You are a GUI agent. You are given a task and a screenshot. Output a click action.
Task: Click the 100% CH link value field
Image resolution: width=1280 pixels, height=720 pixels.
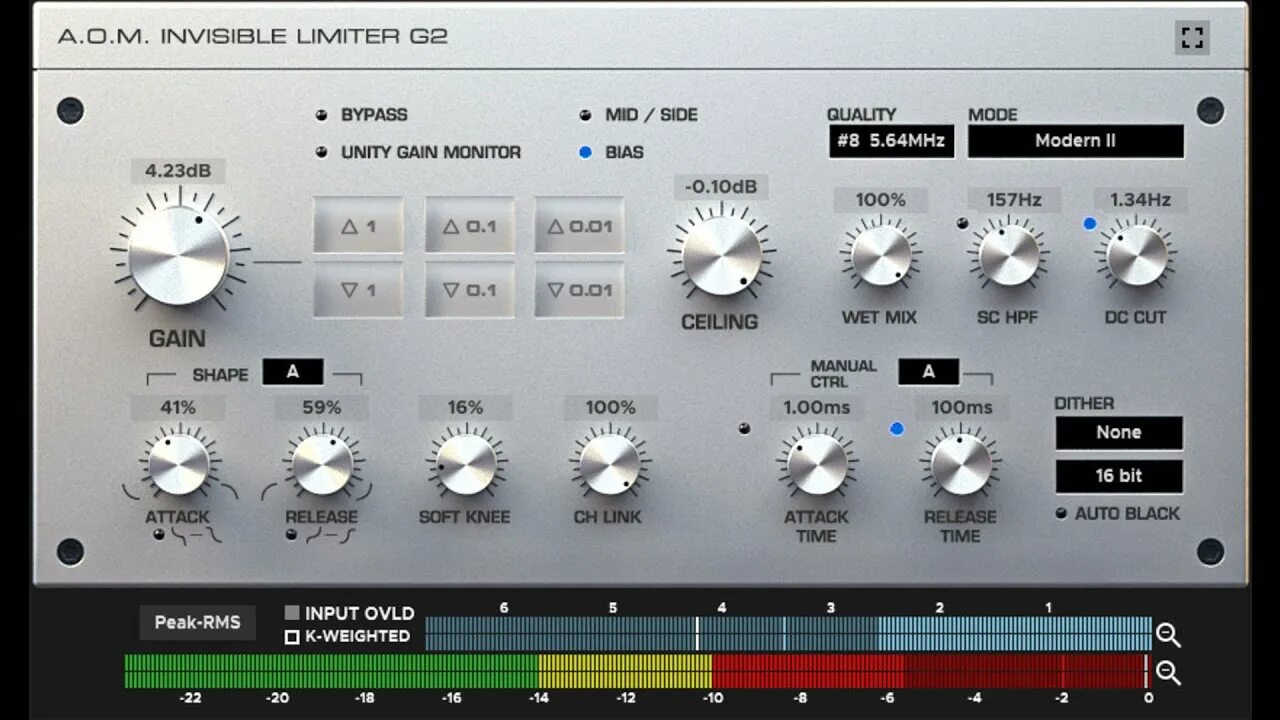(x=611, y=408)
